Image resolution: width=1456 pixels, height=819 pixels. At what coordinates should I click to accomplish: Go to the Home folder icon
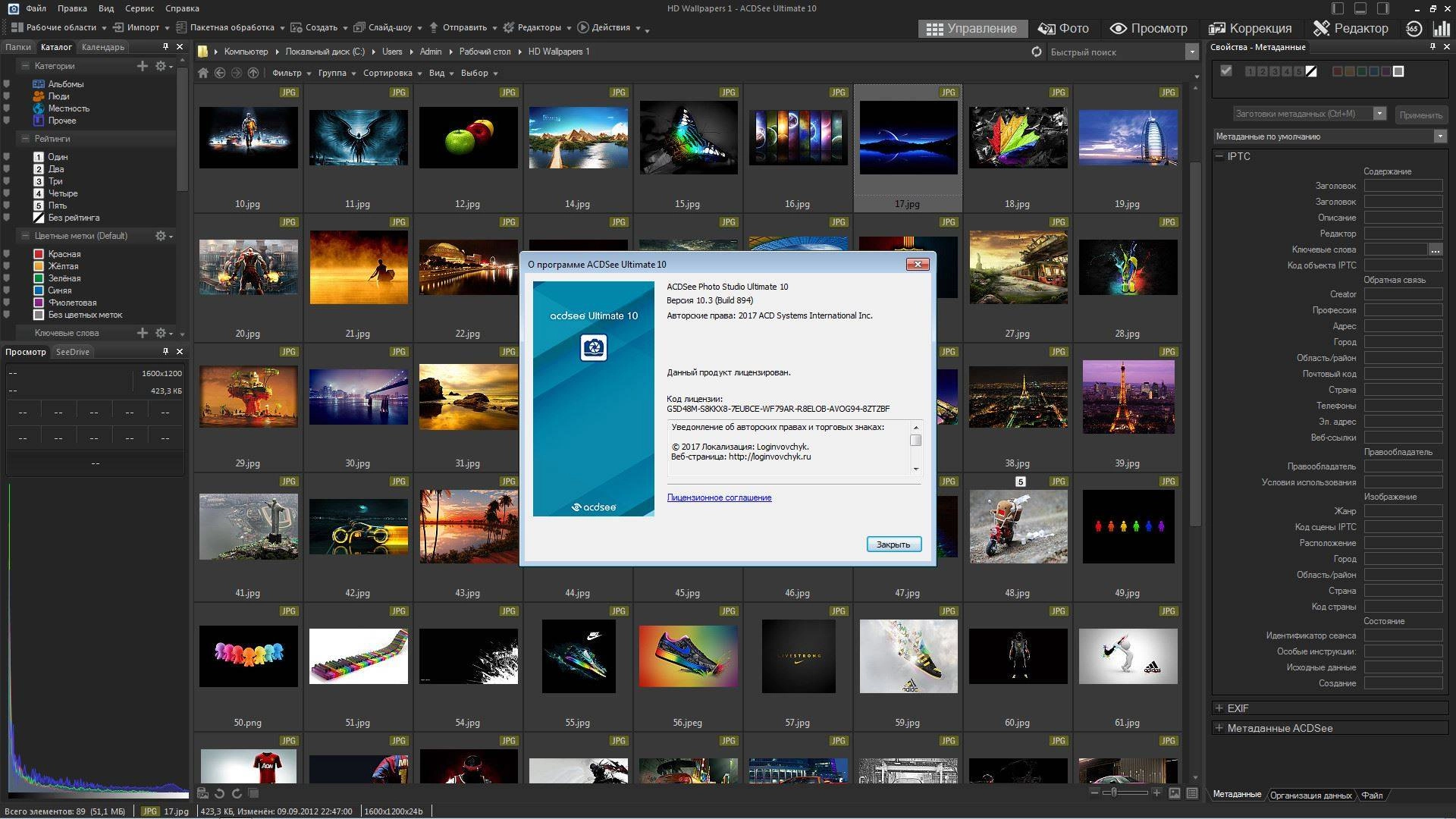coord(202,73)
